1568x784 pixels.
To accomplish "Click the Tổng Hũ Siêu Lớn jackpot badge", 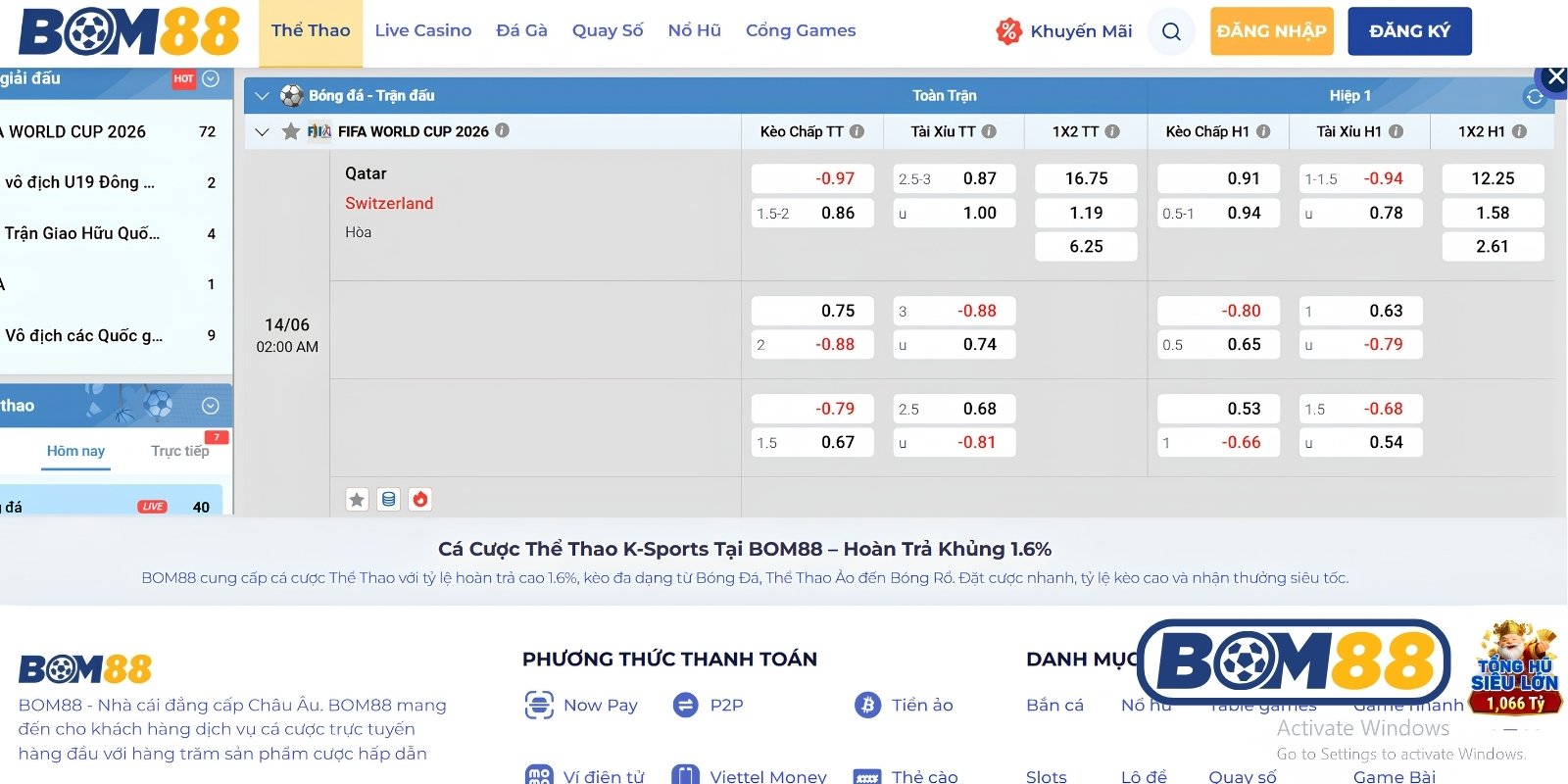I will pyautogui.click(x=1515, y=668).
